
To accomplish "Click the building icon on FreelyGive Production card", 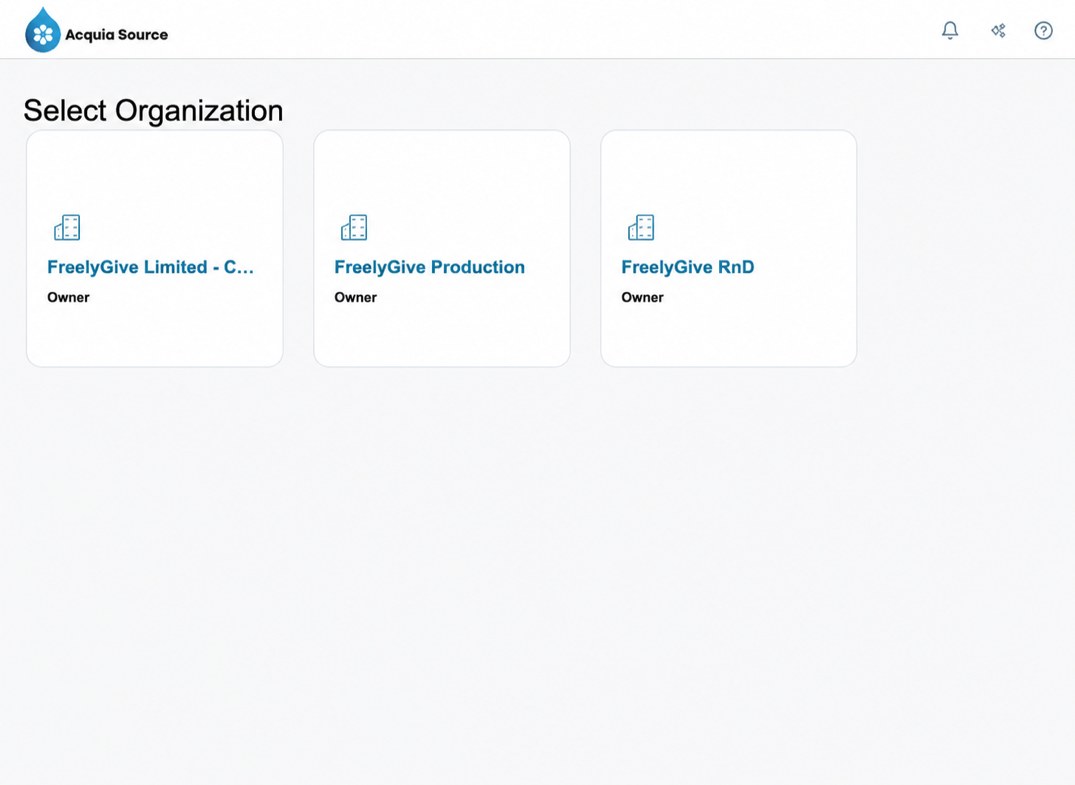I will (x=354, y=228).
